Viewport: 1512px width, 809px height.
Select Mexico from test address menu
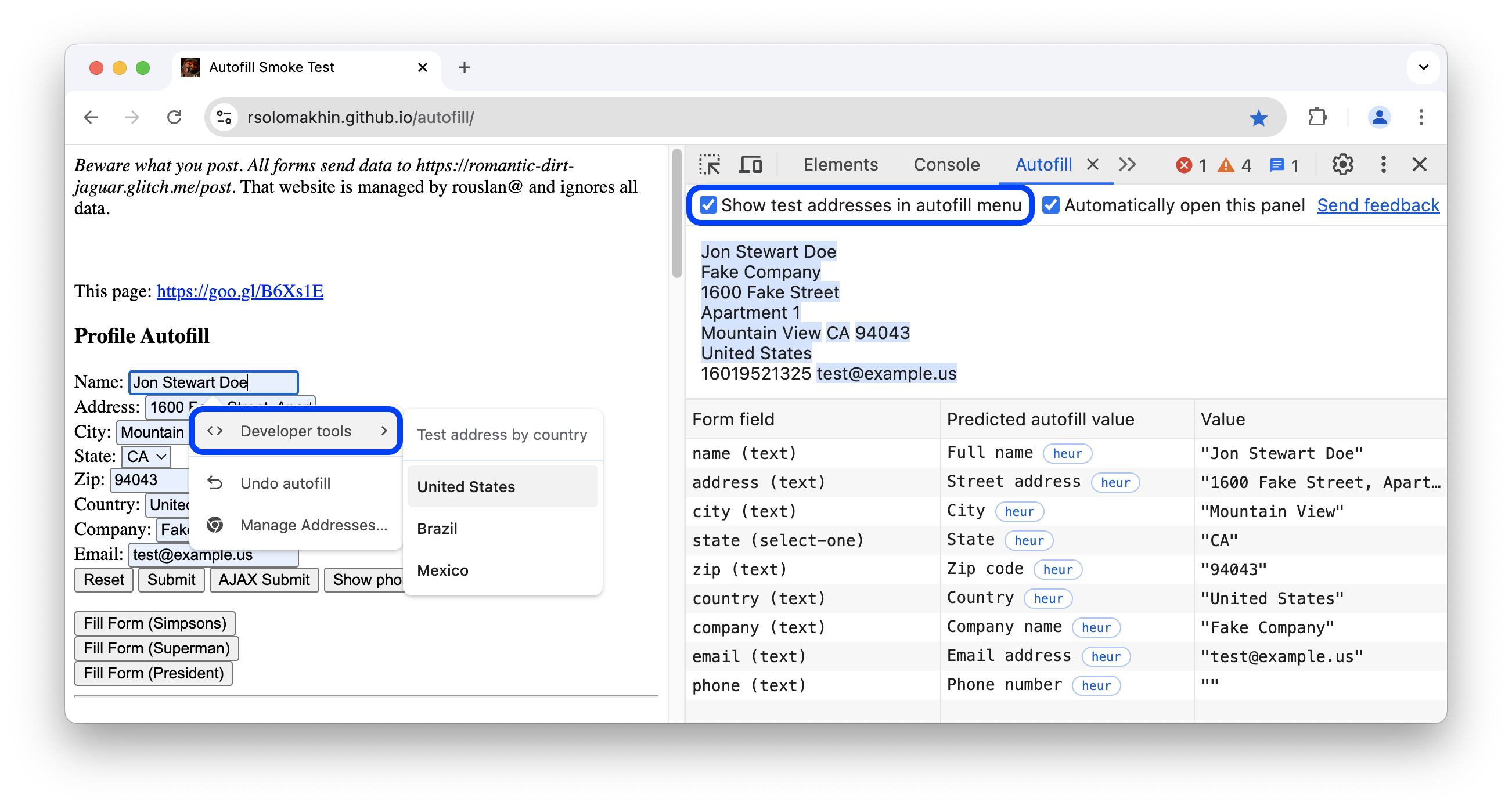(x=444, y=571)
